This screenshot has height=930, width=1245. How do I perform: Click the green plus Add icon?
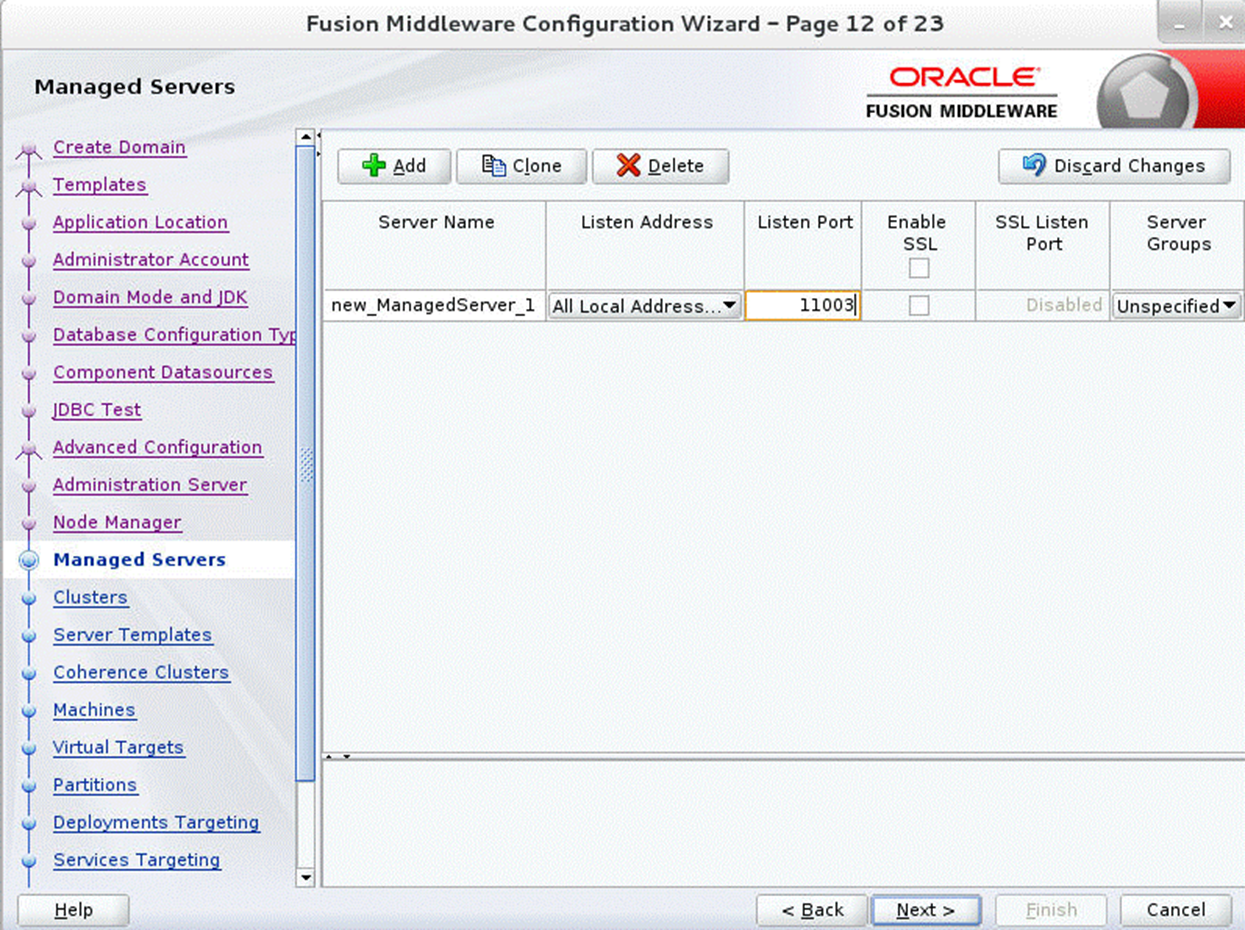(x=374, y=166)
